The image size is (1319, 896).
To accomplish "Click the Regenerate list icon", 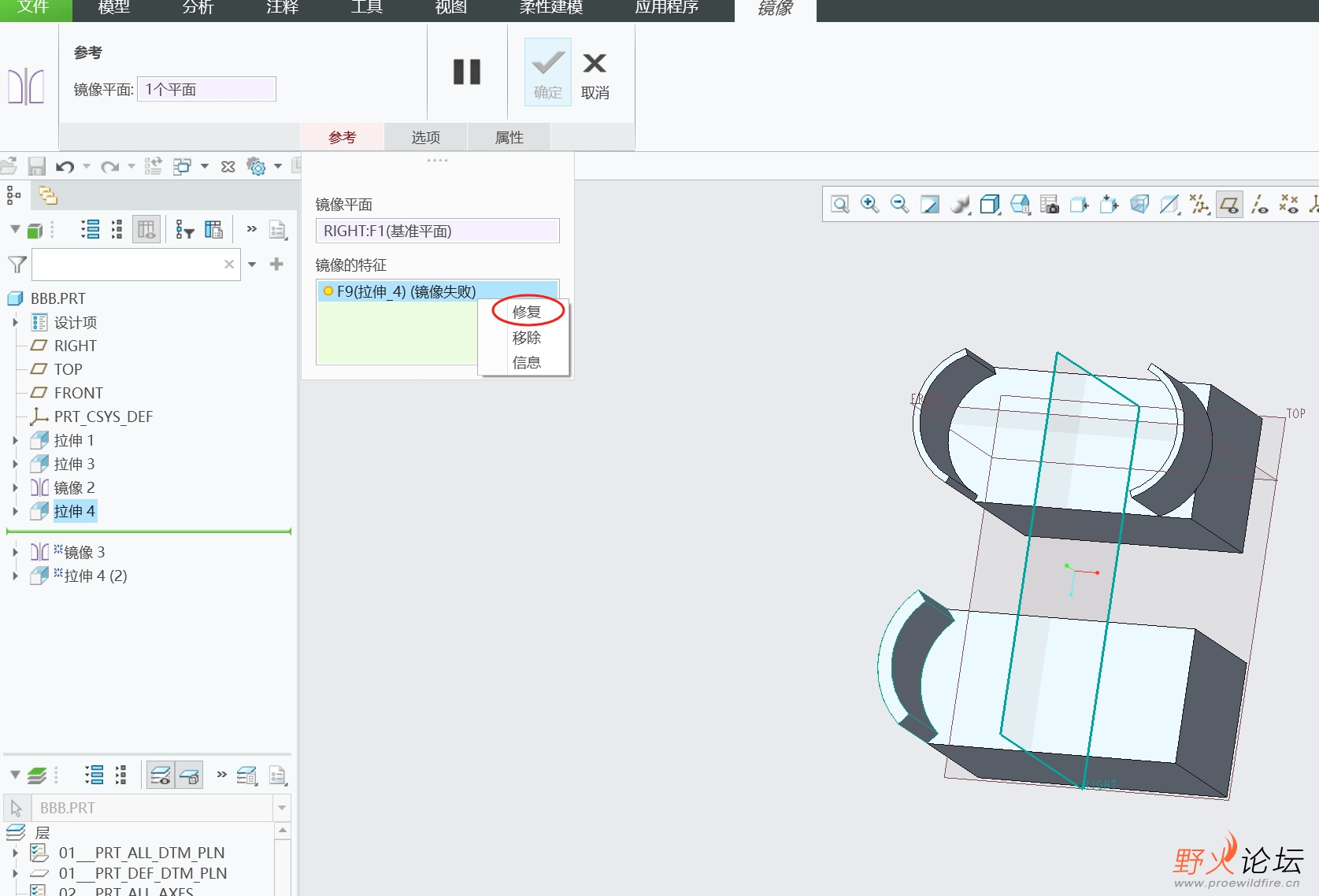I will pos(153,166).
